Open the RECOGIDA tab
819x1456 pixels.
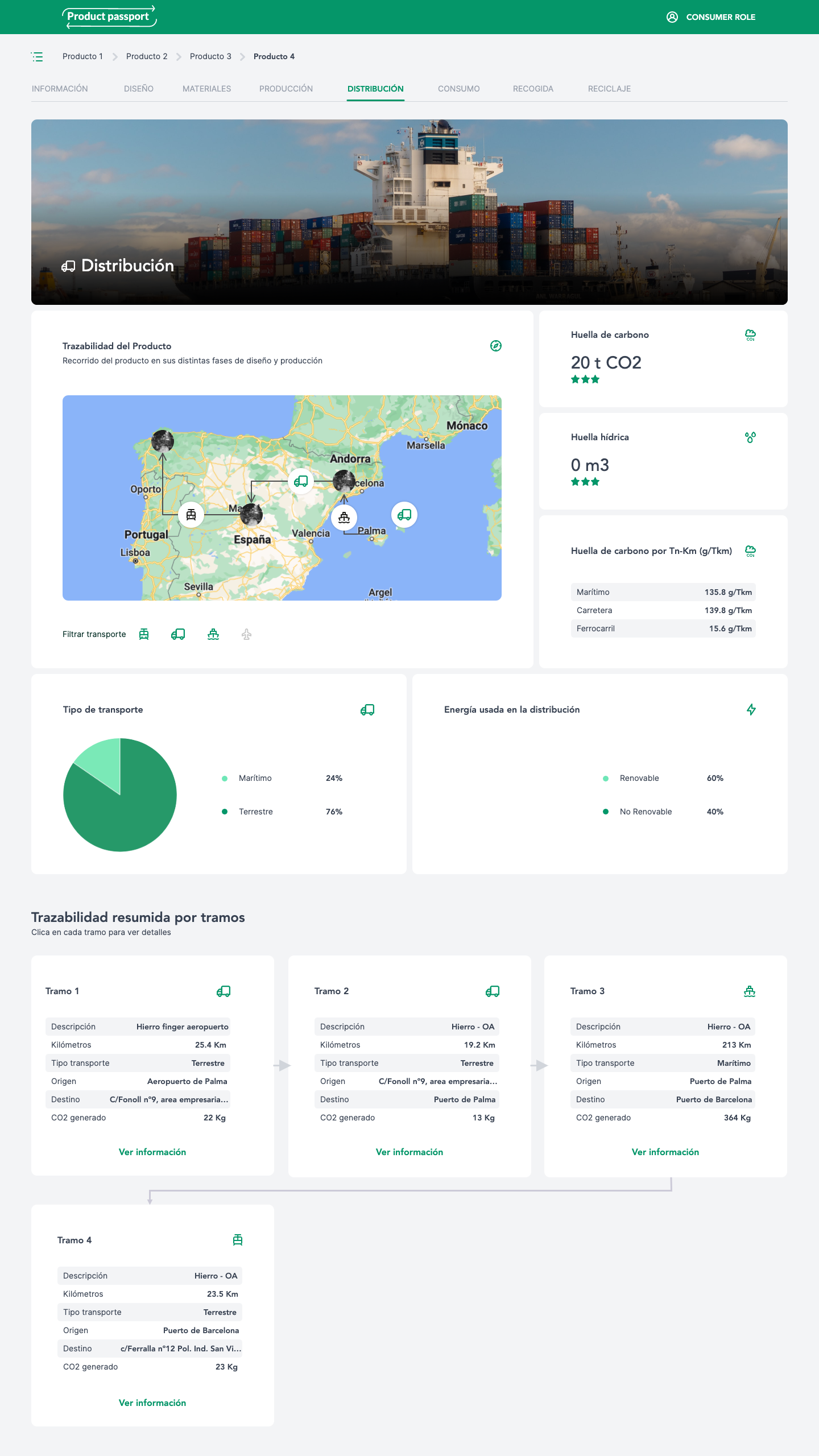point(533,89)
